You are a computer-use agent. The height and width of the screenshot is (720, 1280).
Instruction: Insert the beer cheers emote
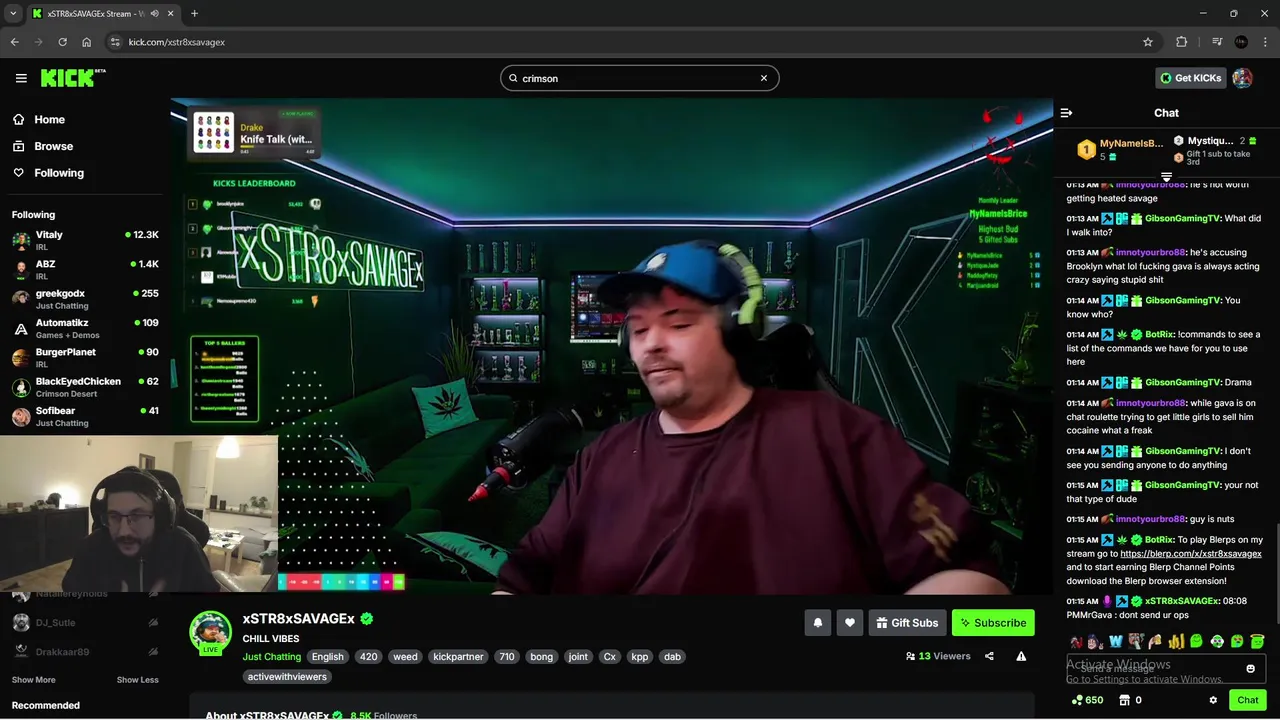pos(1156,641)
